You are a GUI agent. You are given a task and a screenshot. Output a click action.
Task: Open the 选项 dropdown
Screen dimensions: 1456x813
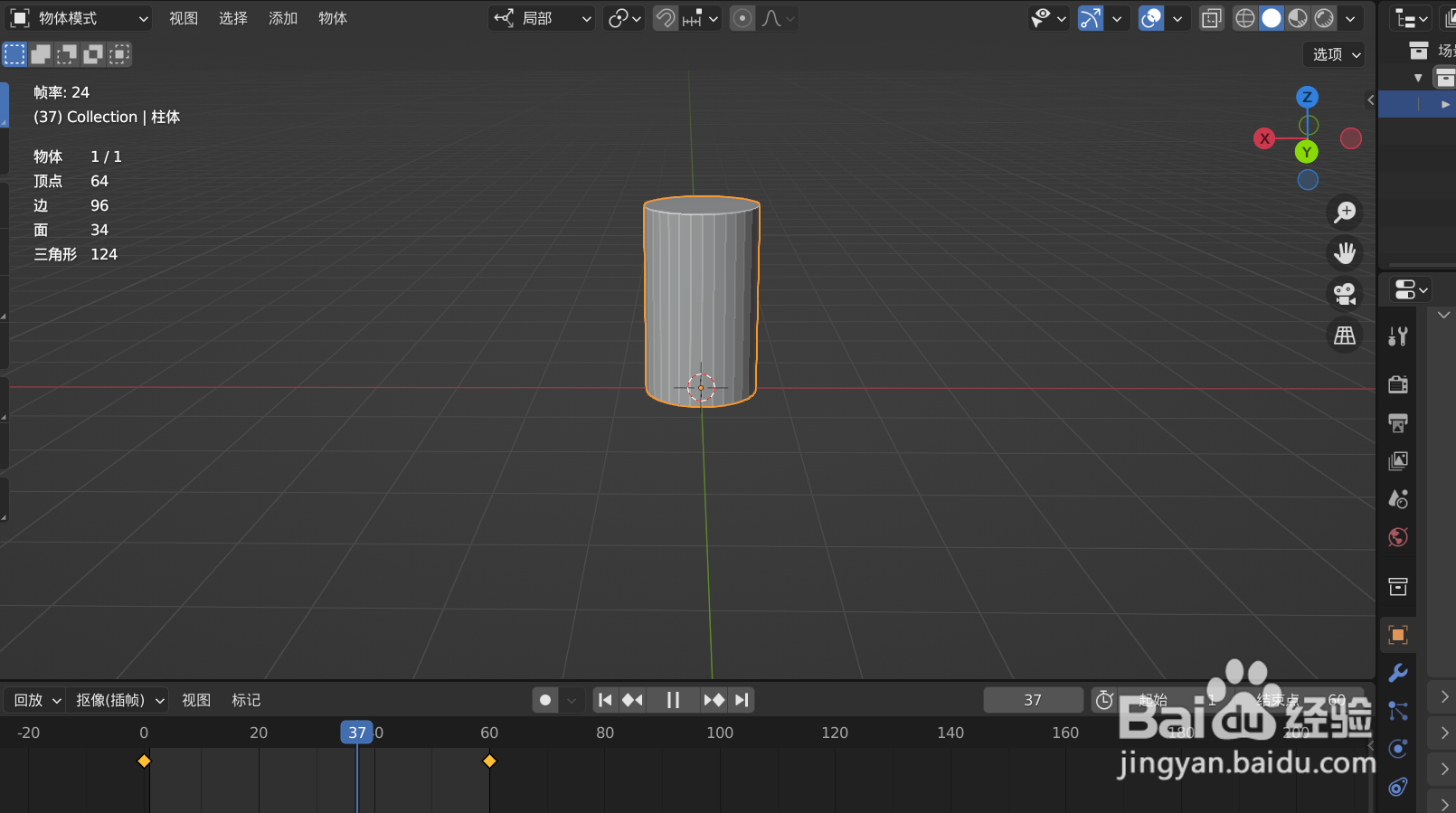[x=1334, y=54]
